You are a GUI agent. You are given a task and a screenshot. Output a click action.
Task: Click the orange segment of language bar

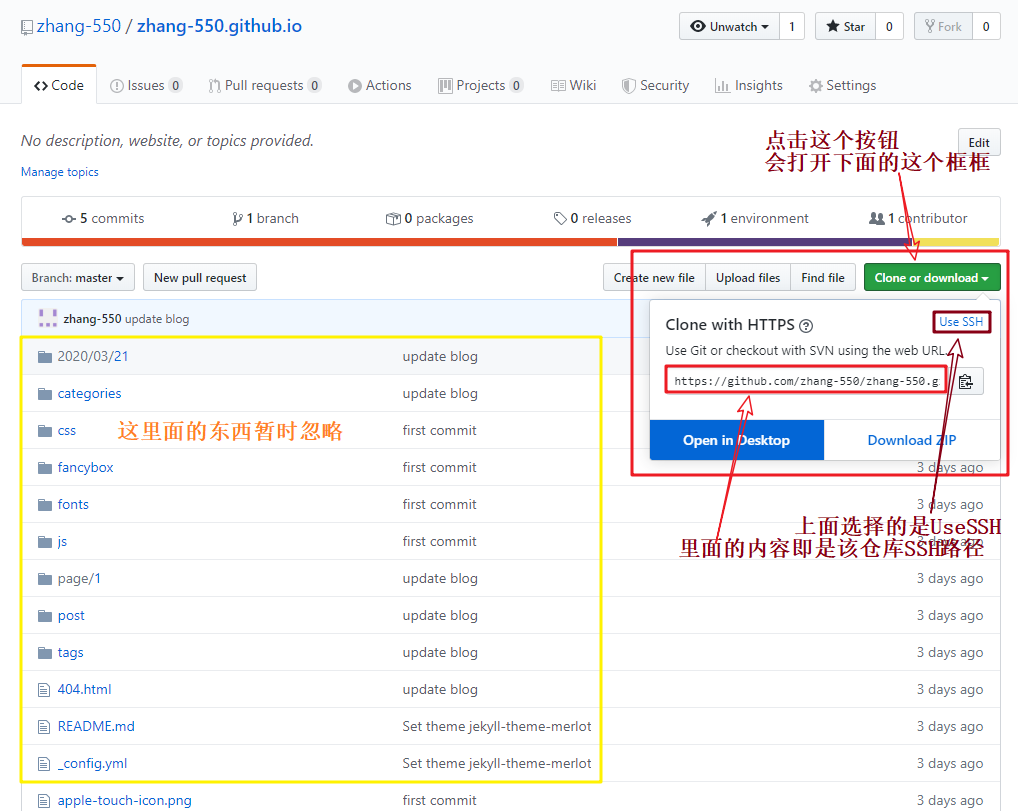coord(319,242)
